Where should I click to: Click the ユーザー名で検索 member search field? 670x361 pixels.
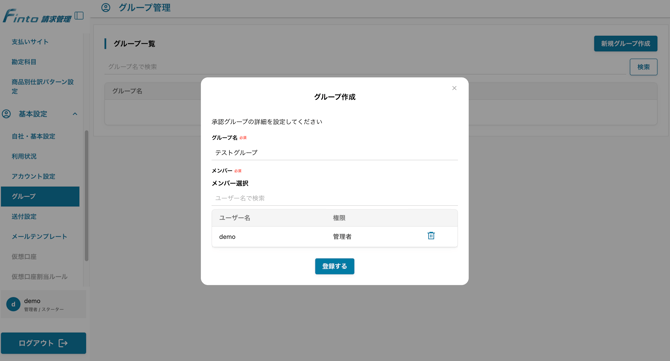pyautogui.click(x=335, y=198)
